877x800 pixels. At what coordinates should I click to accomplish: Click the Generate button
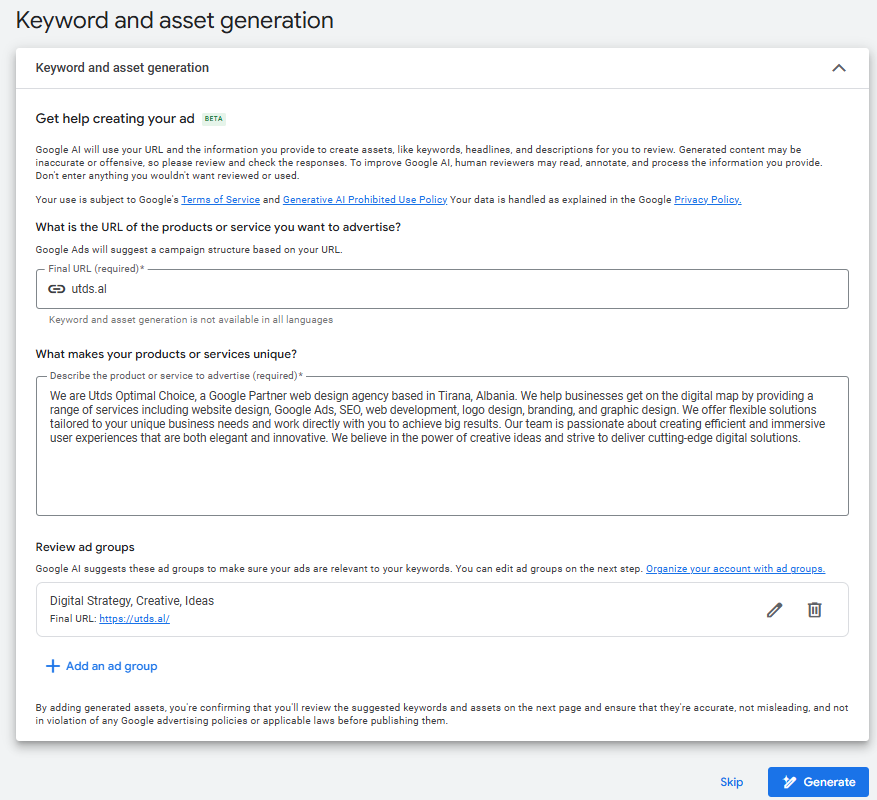pos(818,782)
